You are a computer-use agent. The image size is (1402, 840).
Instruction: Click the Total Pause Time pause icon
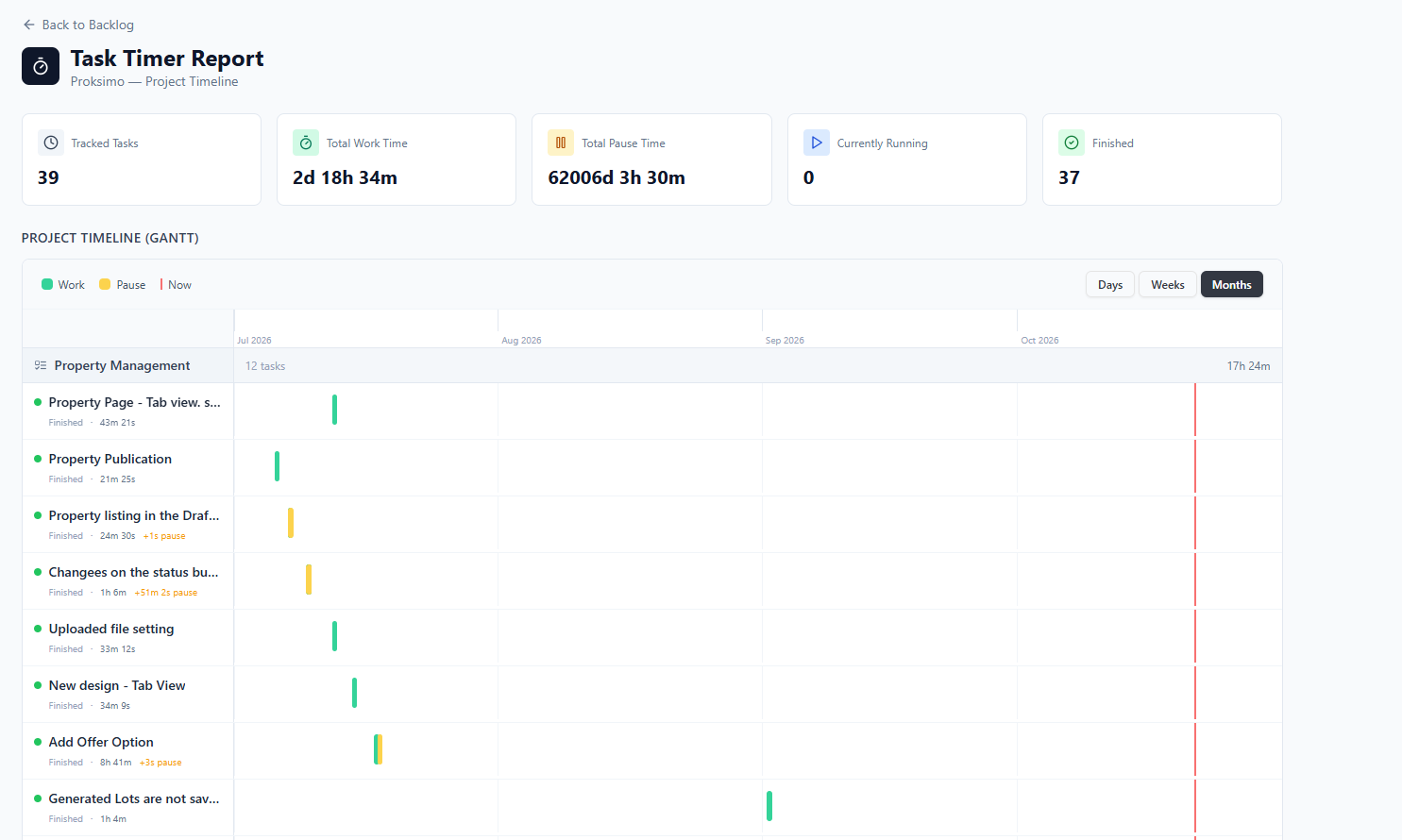(561, 143)
